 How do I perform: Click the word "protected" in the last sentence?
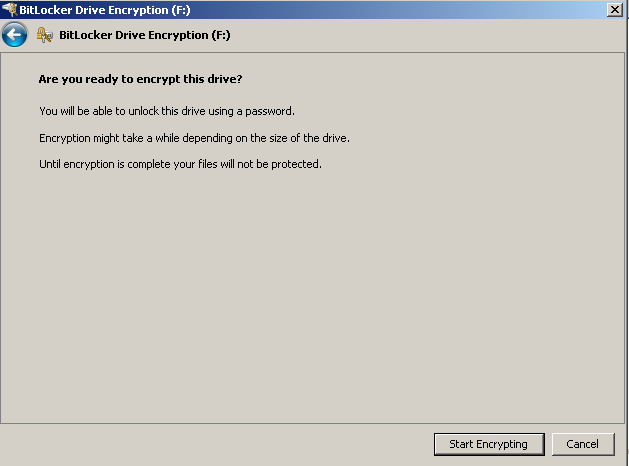[296, 164]
